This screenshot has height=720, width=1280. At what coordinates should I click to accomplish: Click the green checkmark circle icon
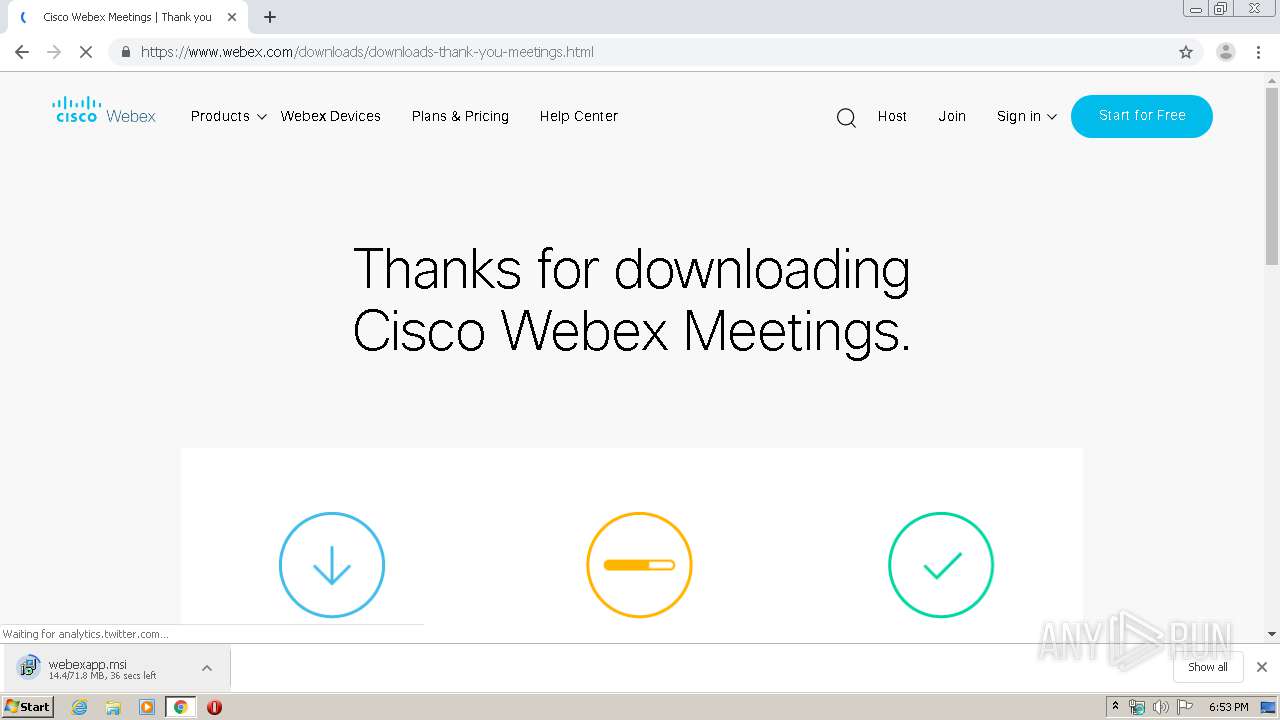(x=941, y=565)
